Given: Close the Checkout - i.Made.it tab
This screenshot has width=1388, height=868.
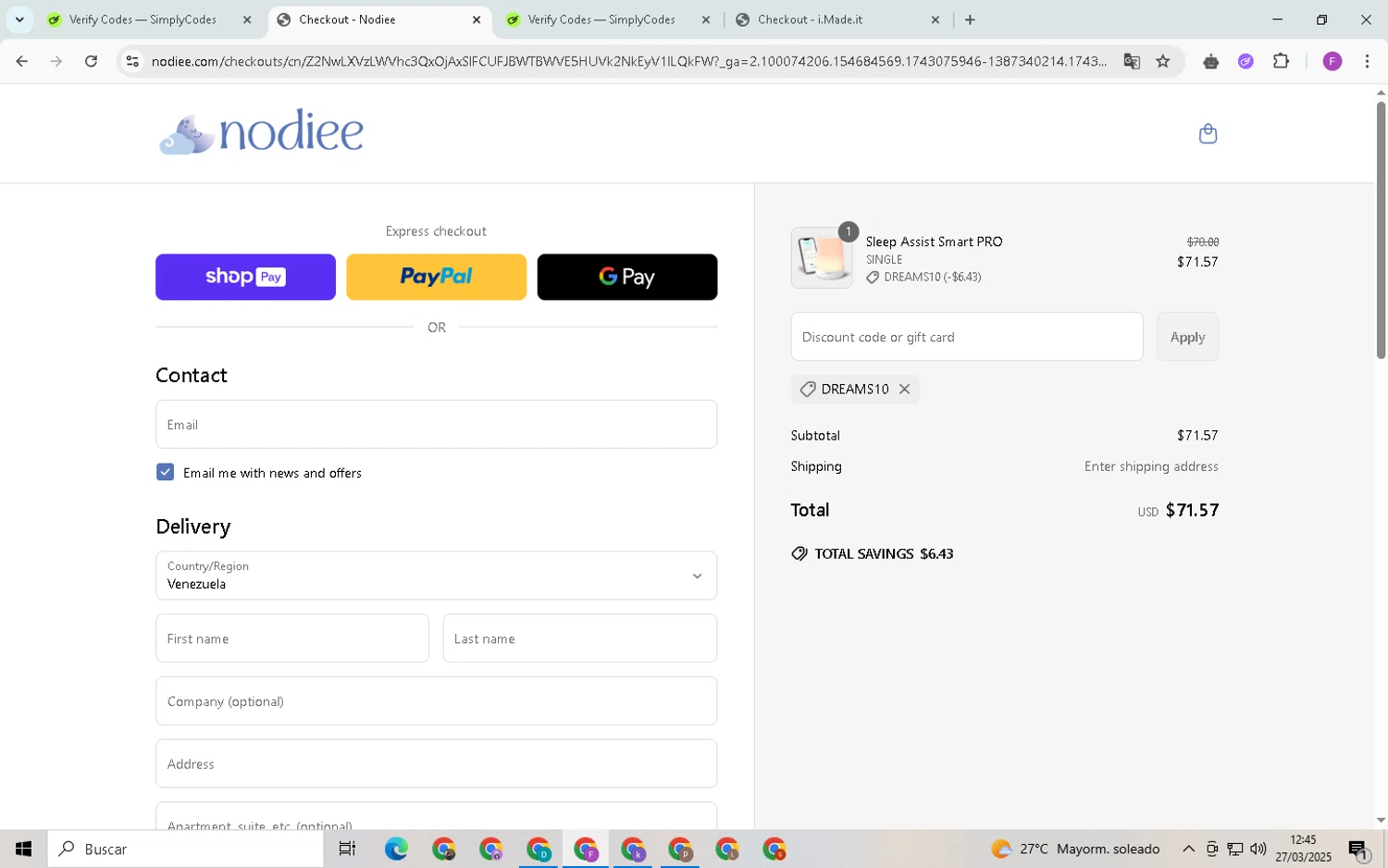Looking at the screenshot, I should pyautogui.click(x=935, y=19).
